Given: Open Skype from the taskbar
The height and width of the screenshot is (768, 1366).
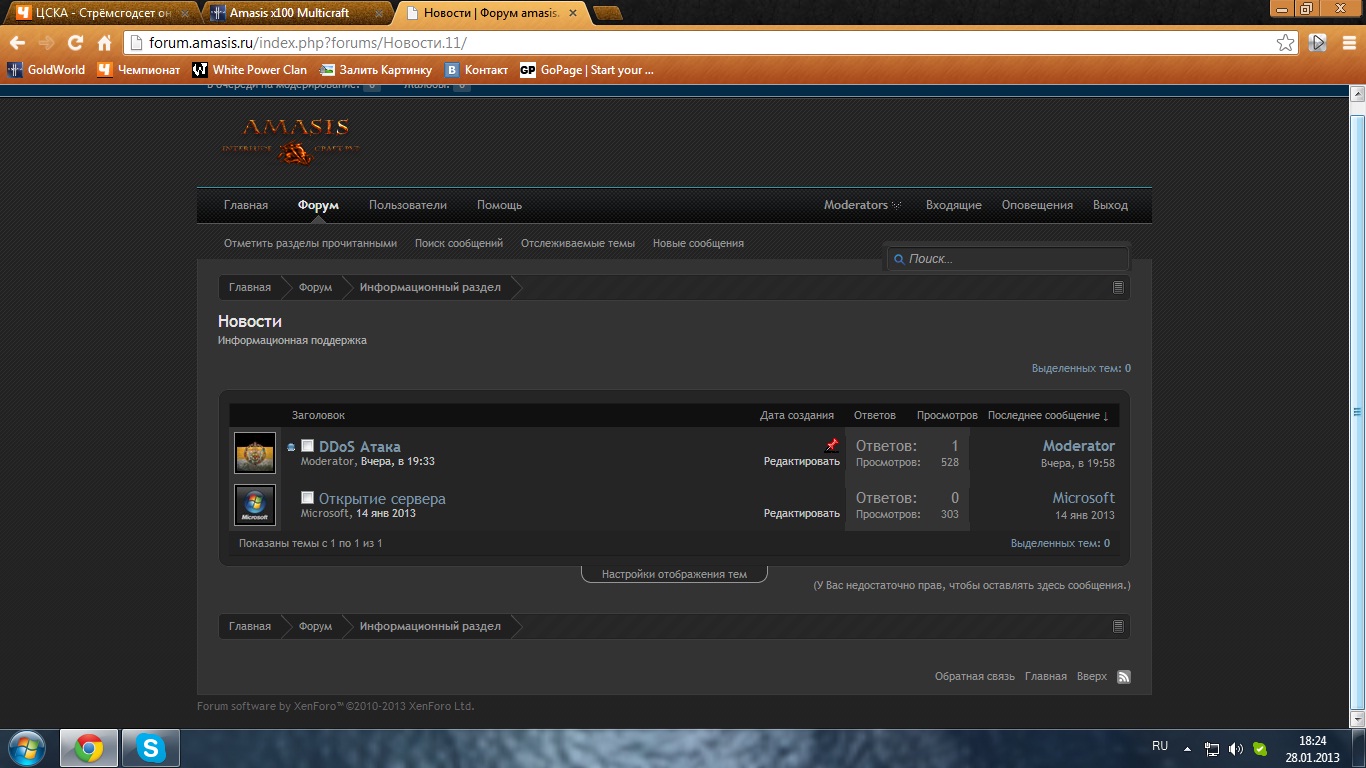Looking at the screenshot, I should point(151,748).
